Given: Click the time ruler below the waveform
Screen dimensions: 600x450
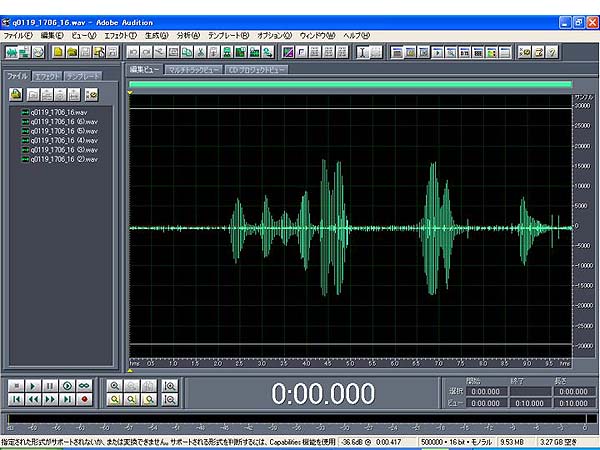Looking at the screenshot, I should (351, 363).
